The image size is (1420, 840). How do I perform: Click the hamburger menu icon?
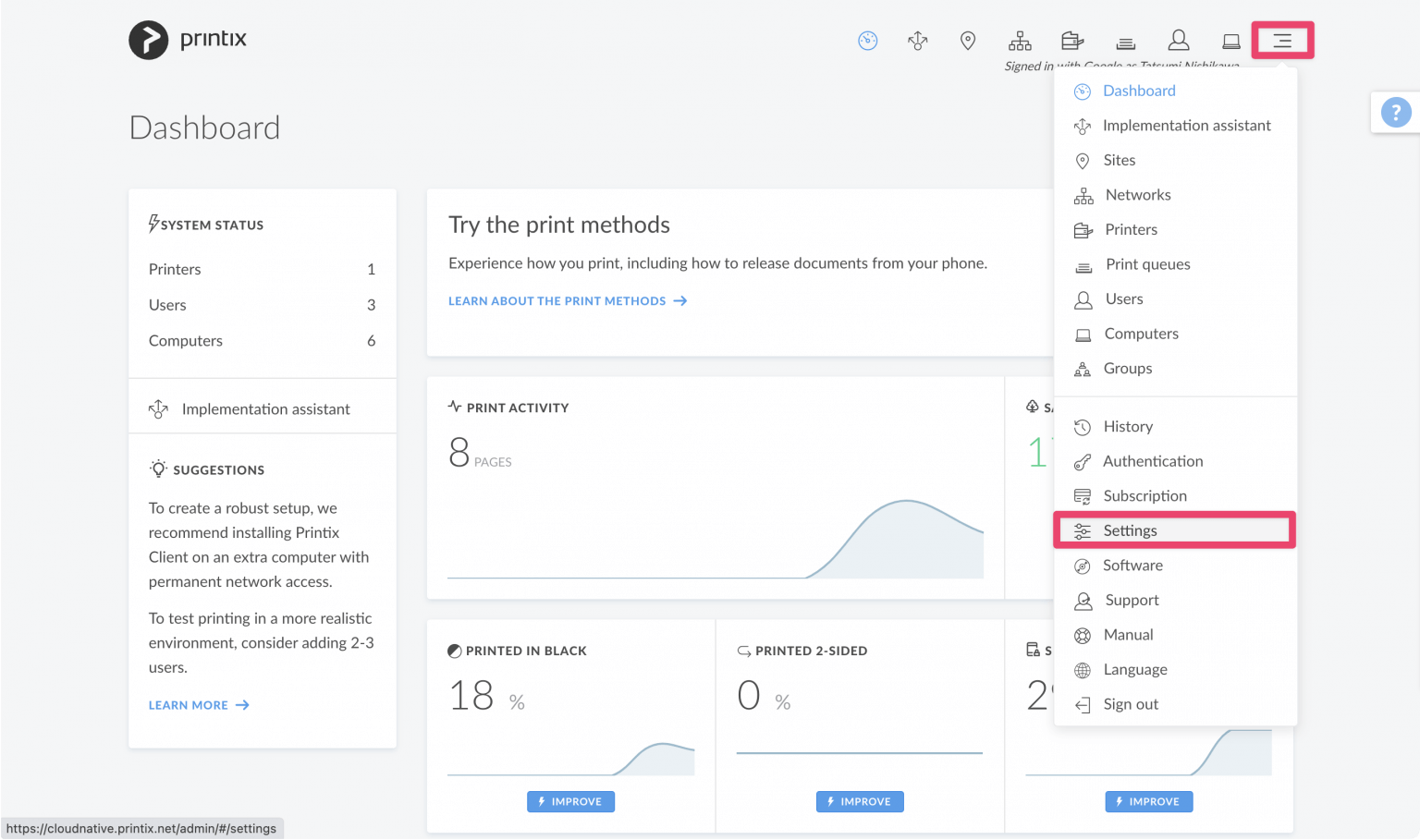tap(1282, 40)
